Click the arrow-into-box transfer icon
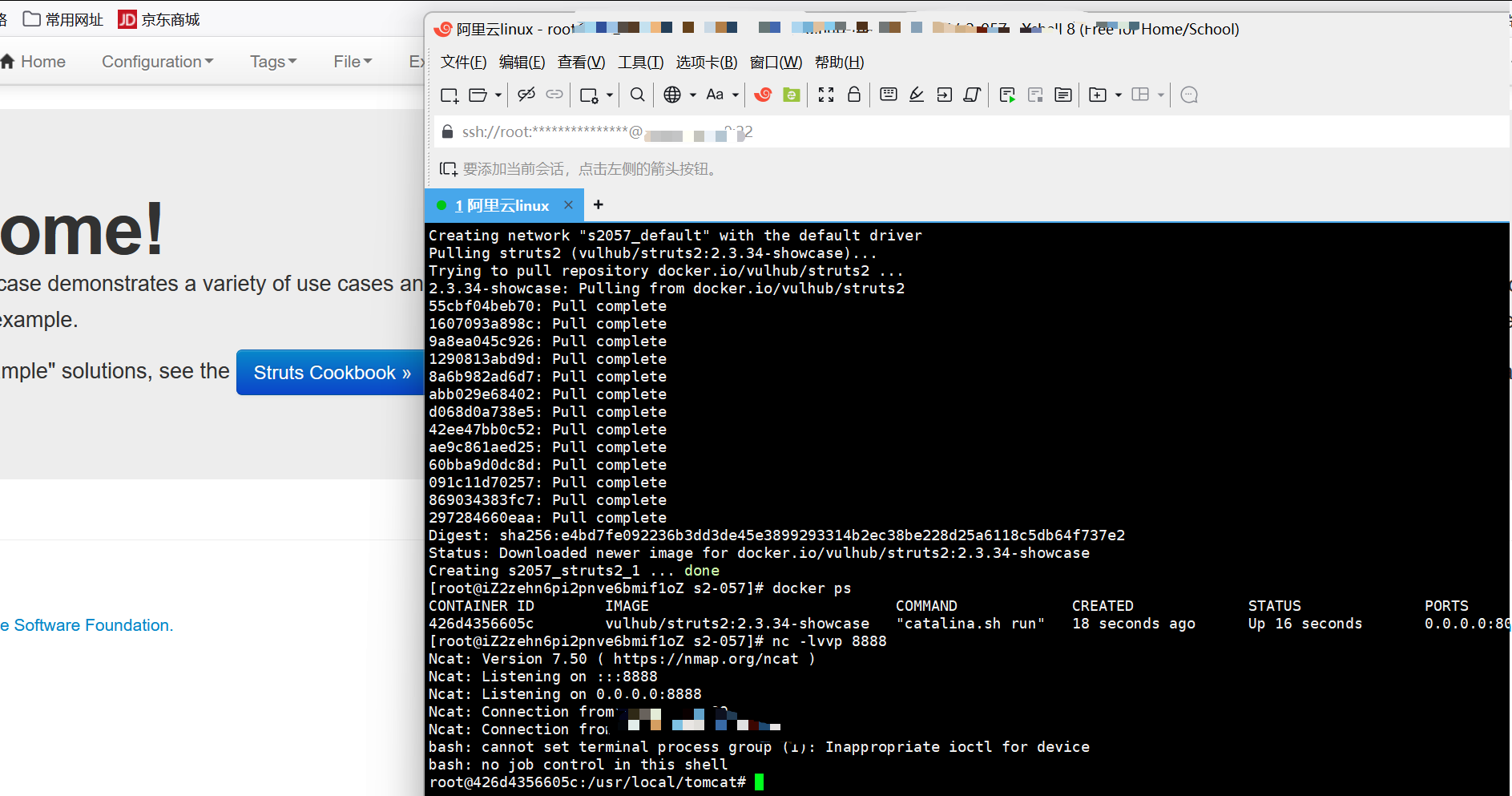 (945, 95)
